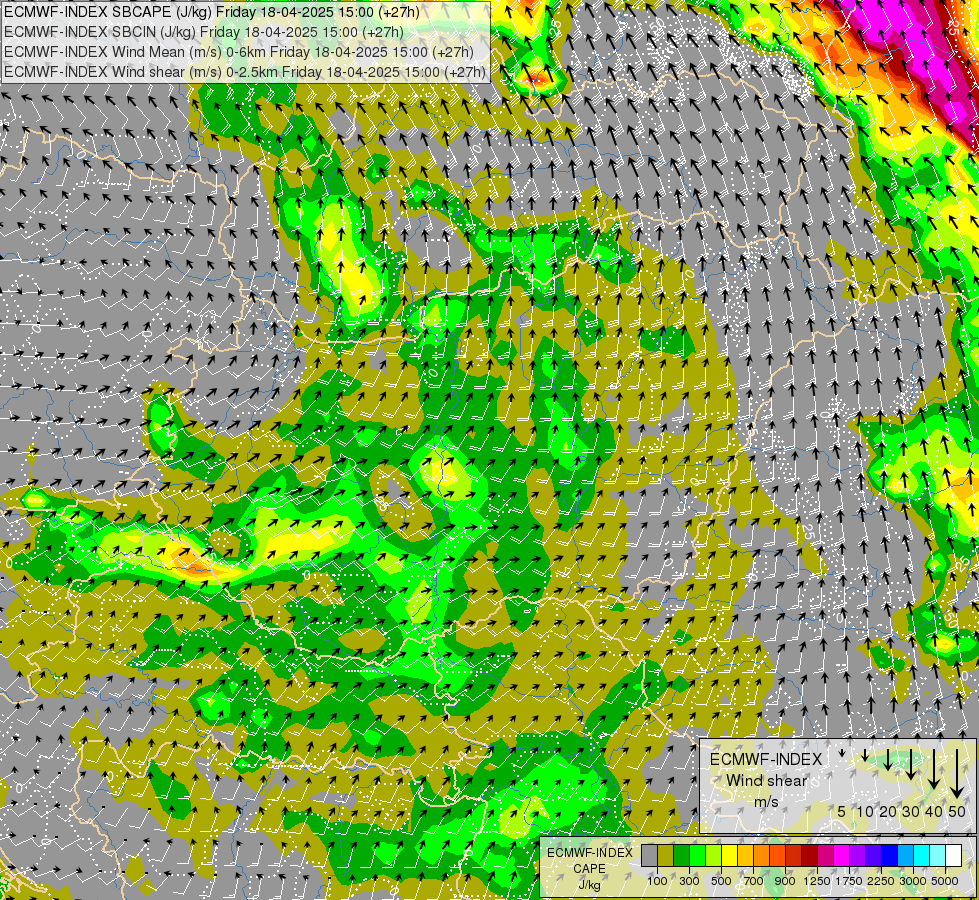Select the purple swatch right of 1750
This screenshot has height=900, width=979.
858,856
